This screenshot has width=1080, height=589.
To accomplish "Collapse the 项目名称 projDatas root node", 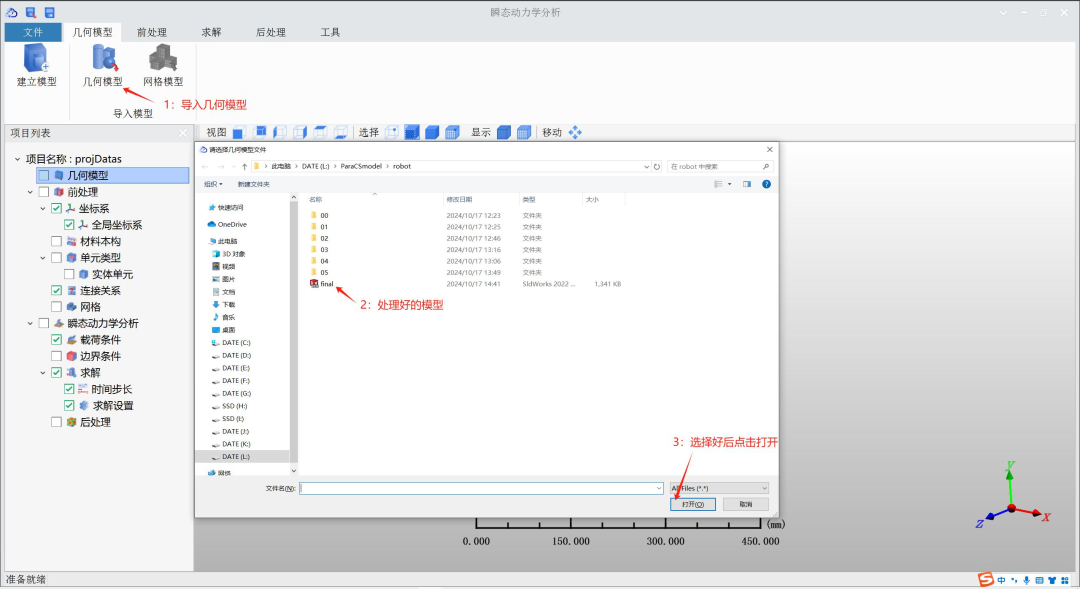I will tap(17, 159).
